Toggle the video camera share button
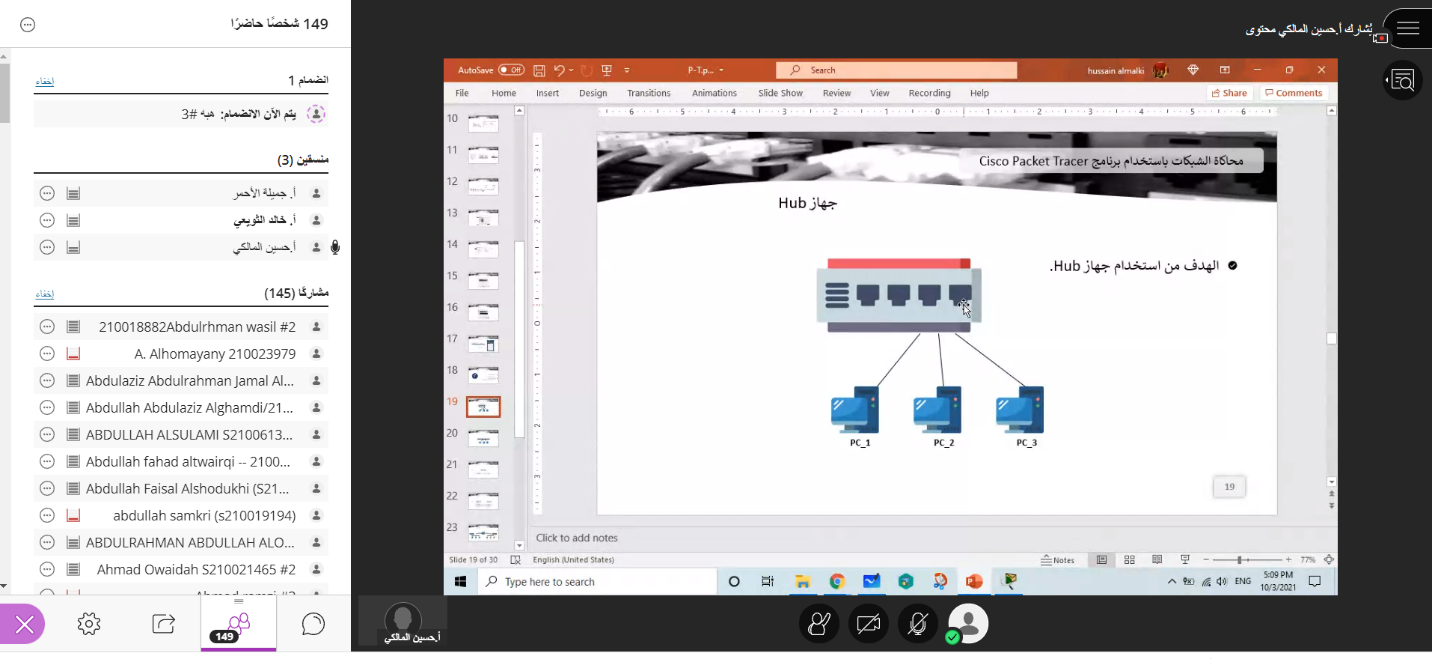 (868, 624)
